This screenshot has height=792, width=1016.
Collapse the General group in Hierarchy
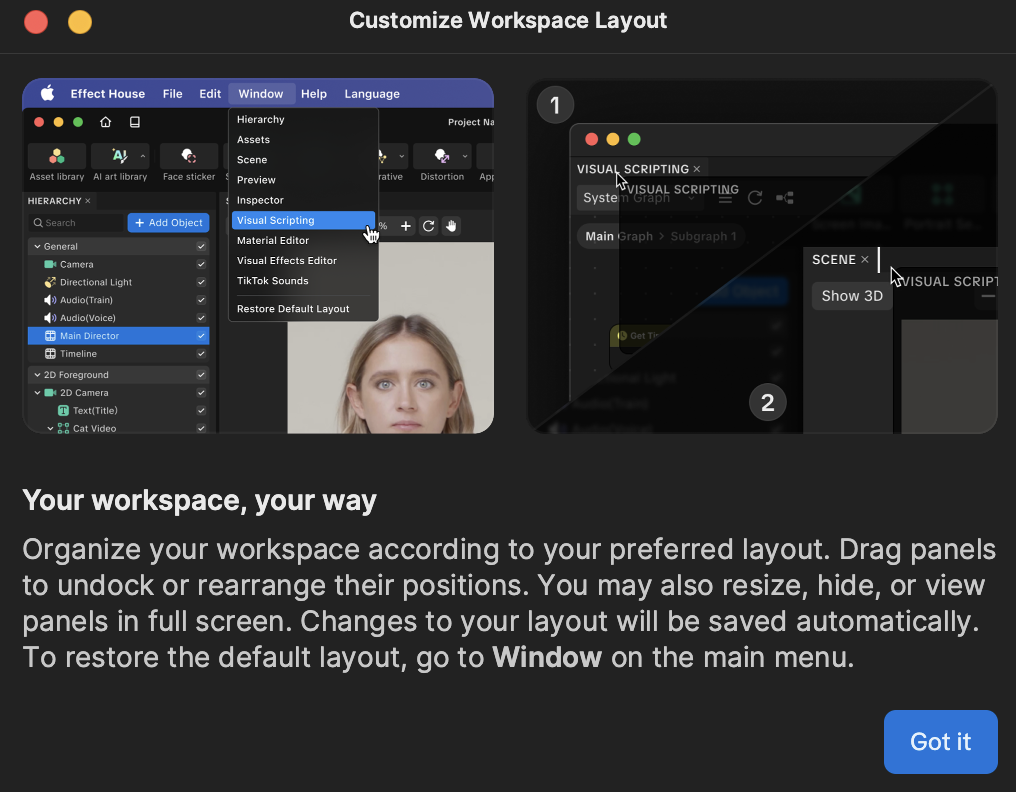coord(37,247)
